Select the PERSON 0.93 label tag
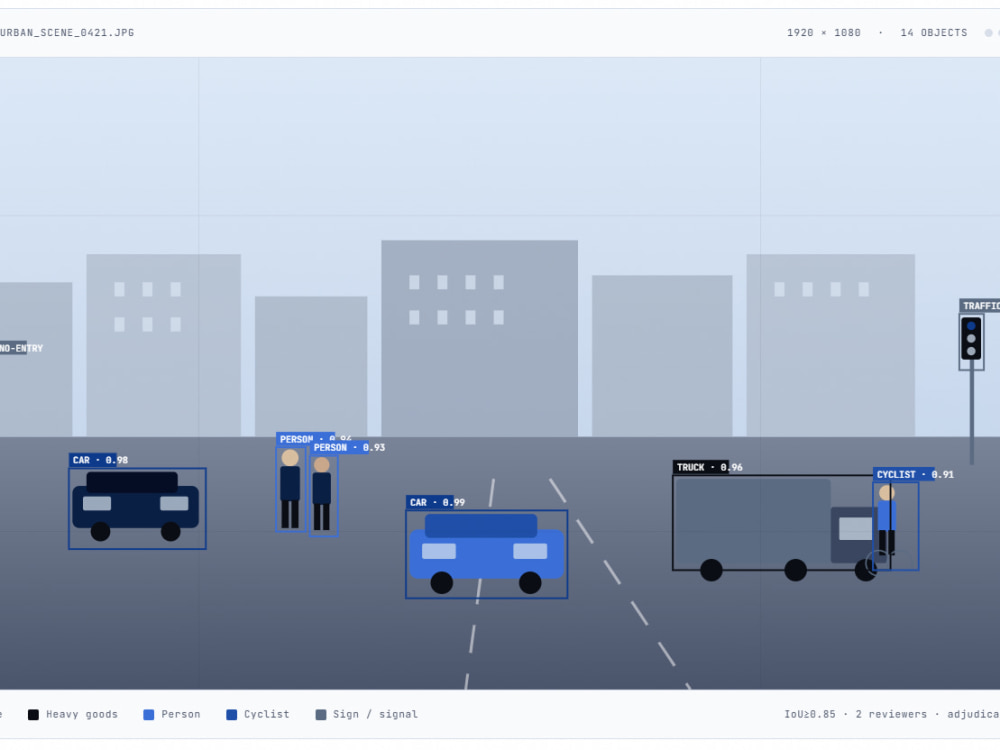1000x750 pixels. pos(349,447)
